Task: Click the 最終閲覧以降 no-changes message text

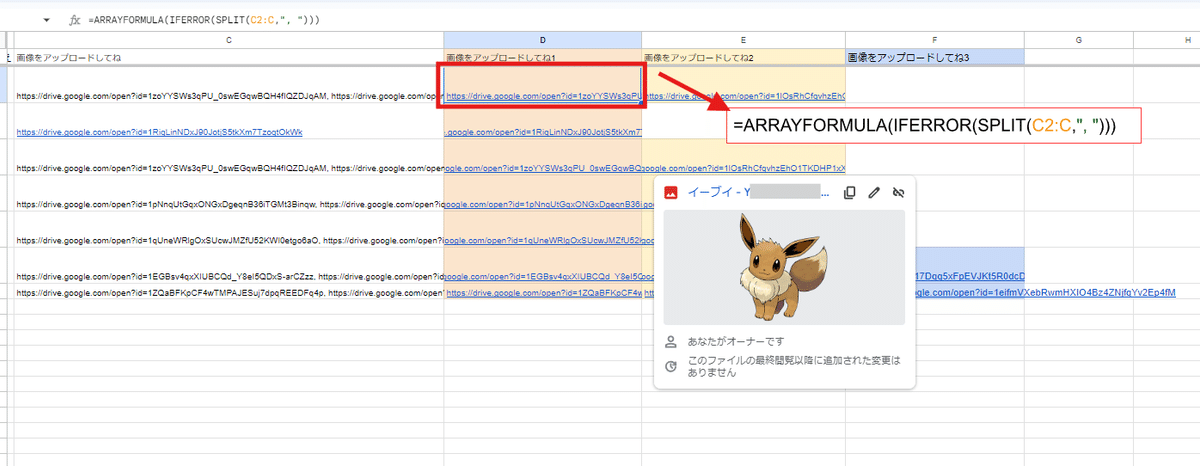Action: click(794, 367)
